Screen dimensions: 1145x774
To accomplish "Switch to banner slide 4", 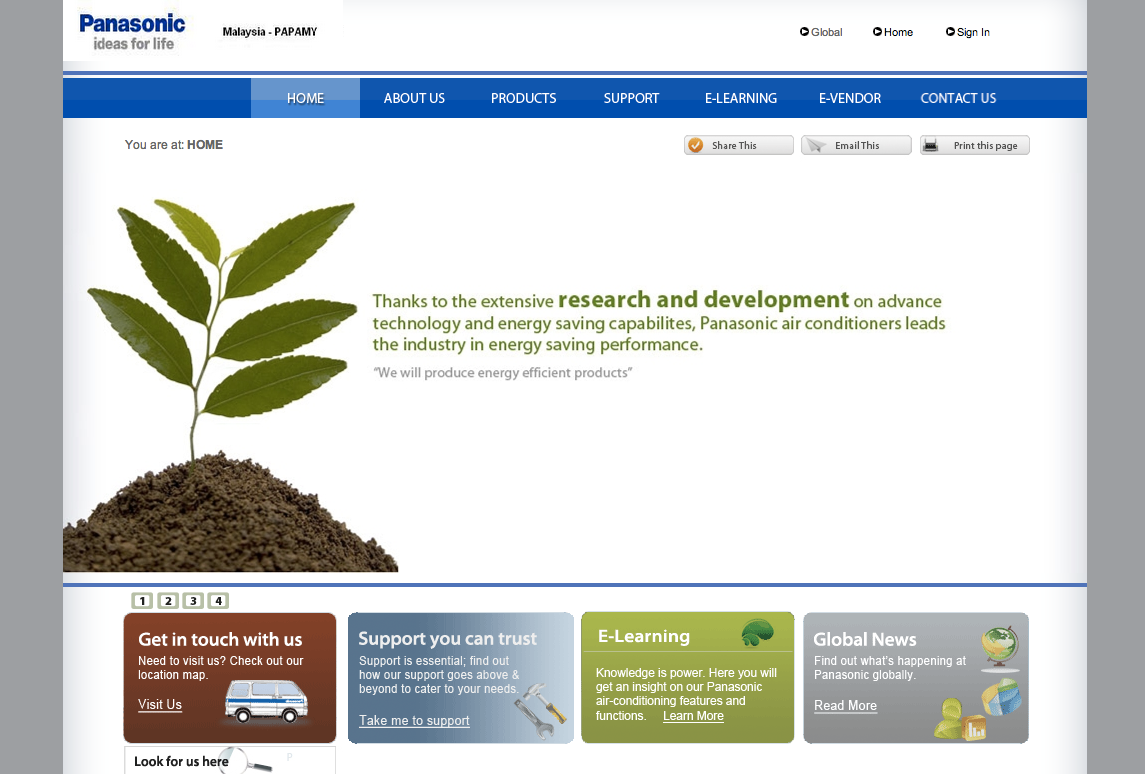I will pos(218,601).
